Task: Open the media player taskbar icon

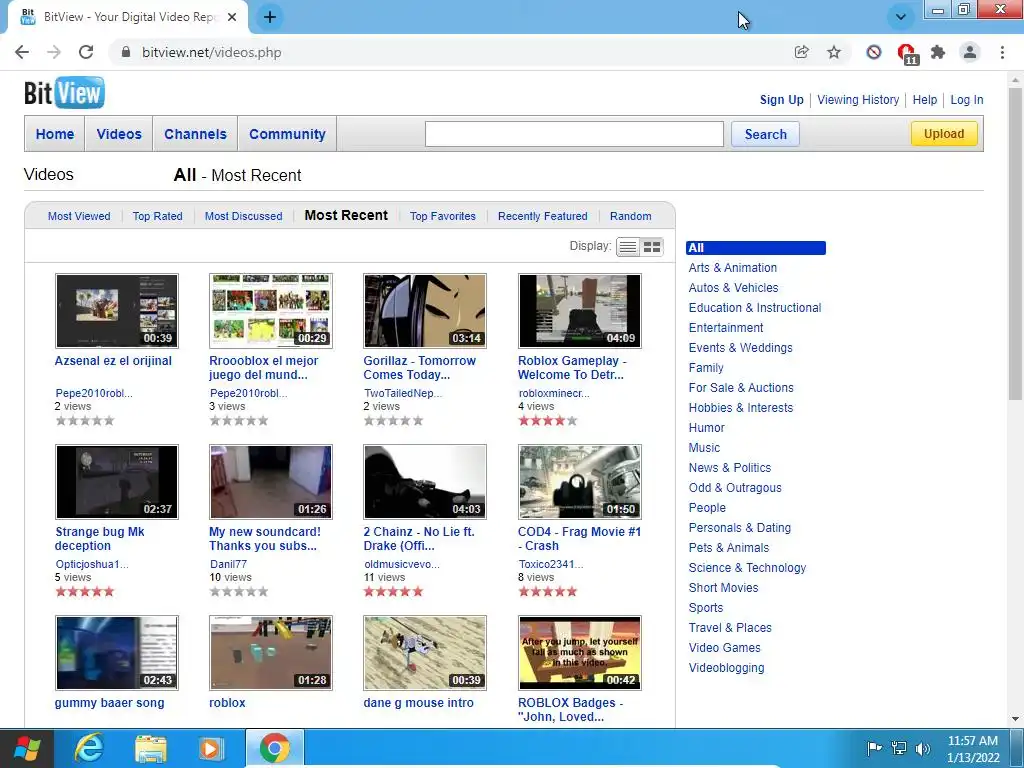Action: (x=210, y=748)
